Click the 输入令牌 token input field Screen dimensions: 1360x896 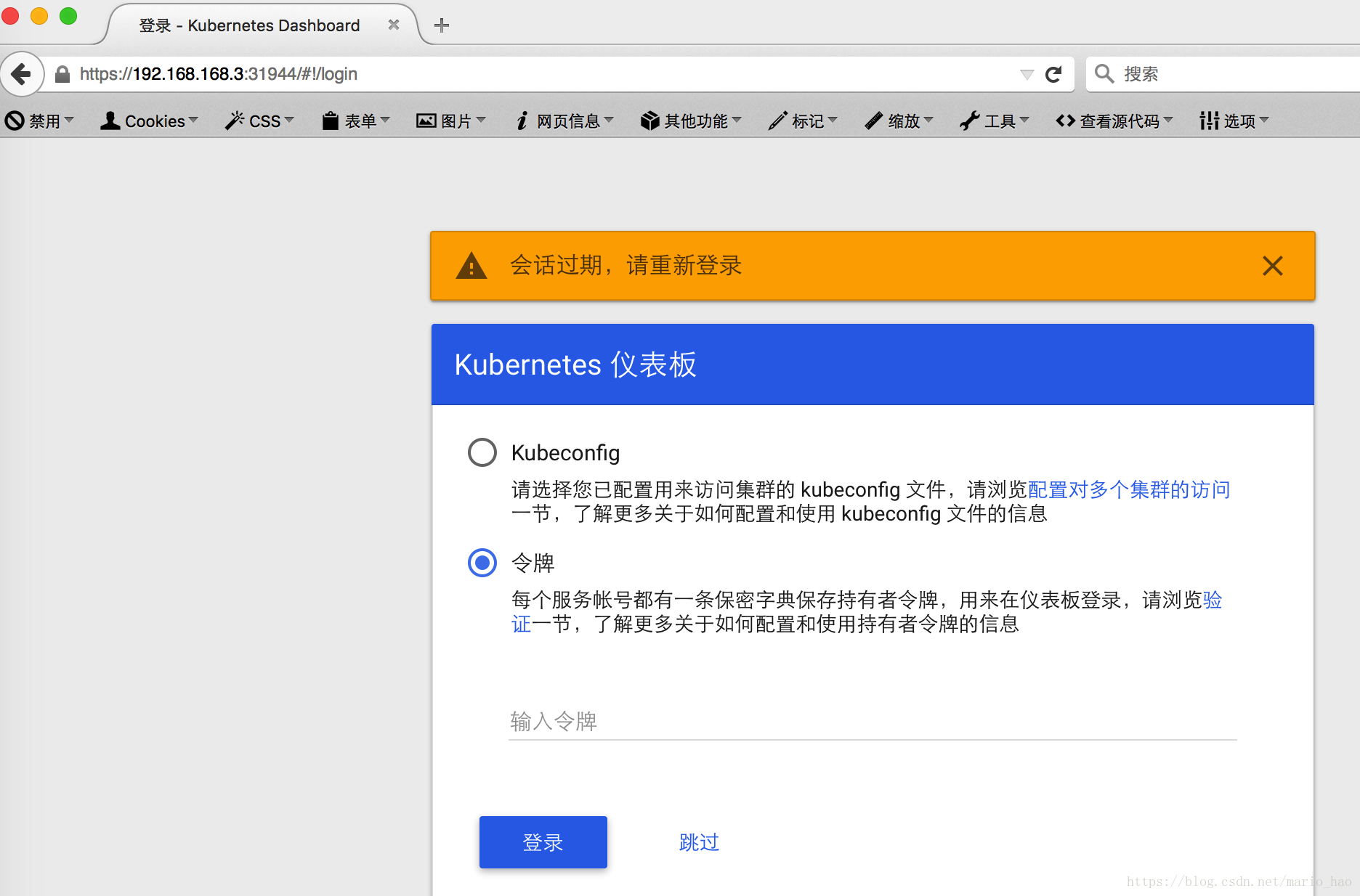point(873,721)
